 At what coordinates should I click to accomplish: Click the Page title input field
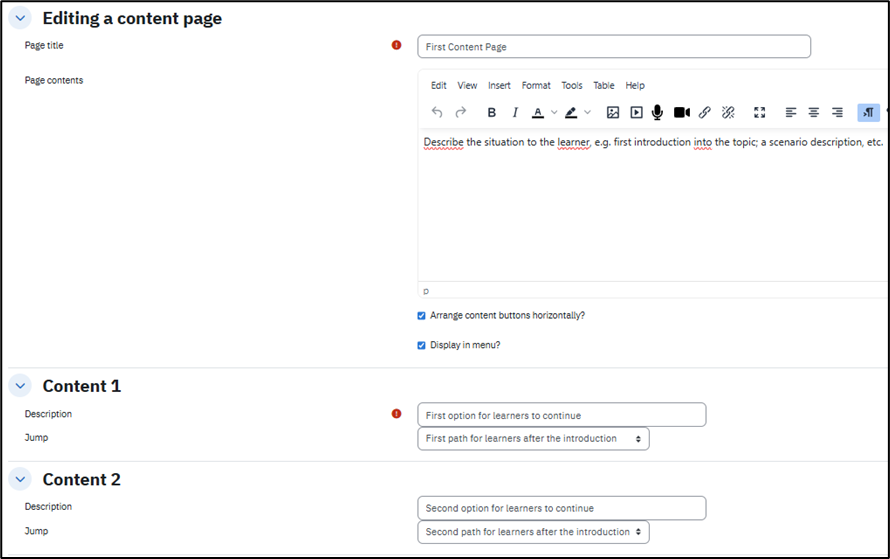coord(613,47)
